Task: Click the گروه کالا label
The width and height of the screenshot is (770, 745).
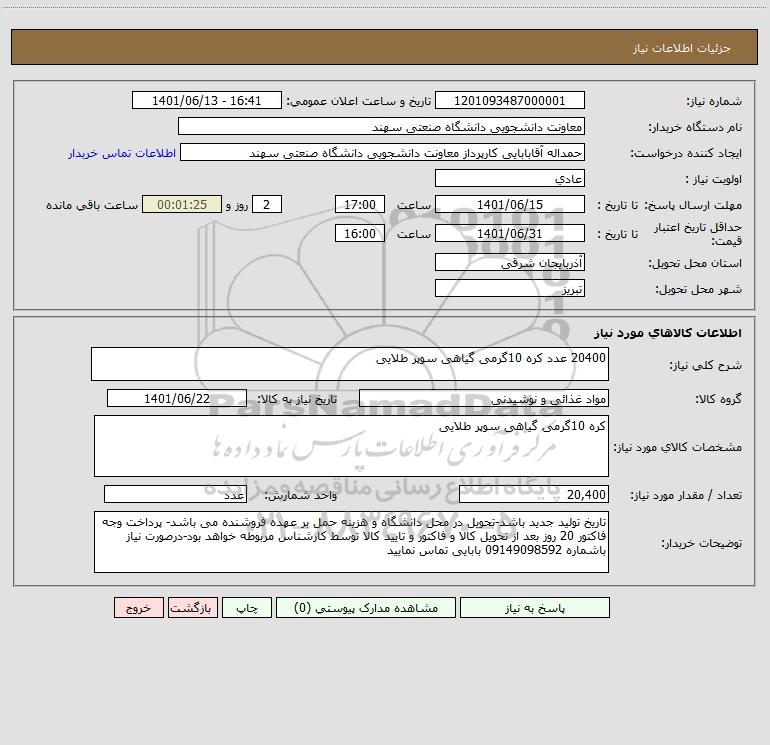Action: 718,399
